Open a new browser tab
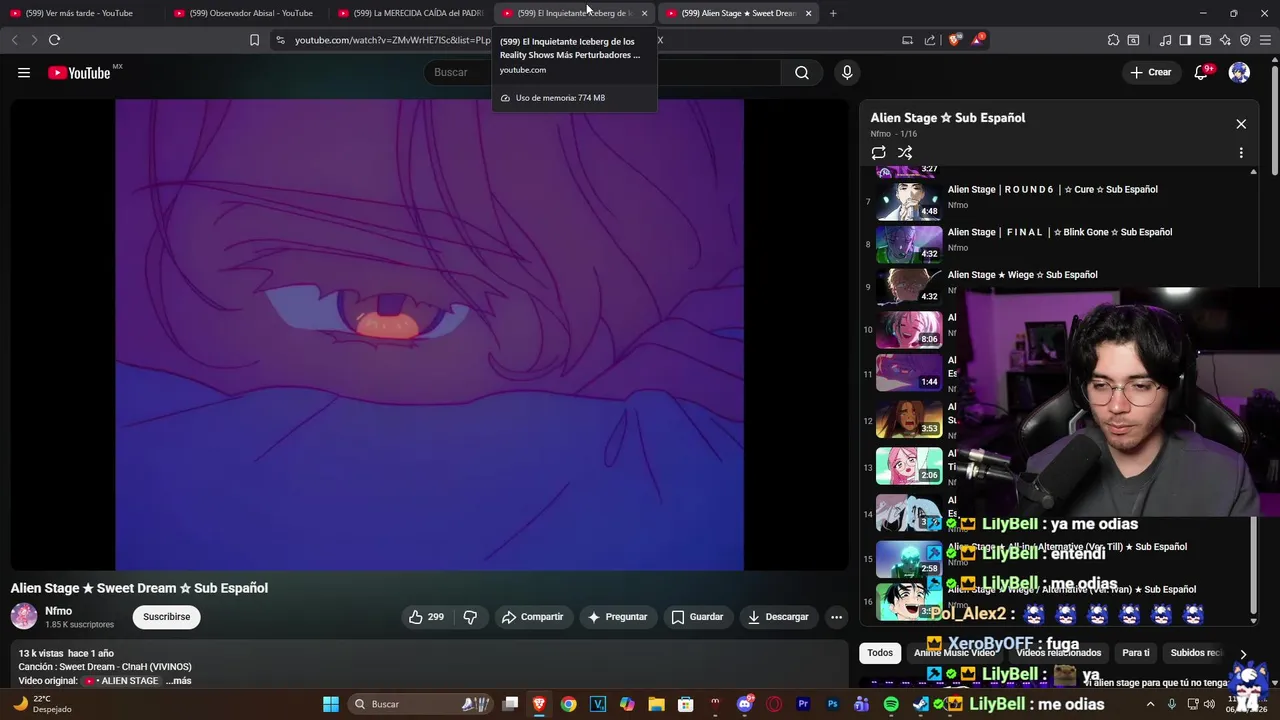The width and height of the screenshot is (1280, 720). [833, 13]
